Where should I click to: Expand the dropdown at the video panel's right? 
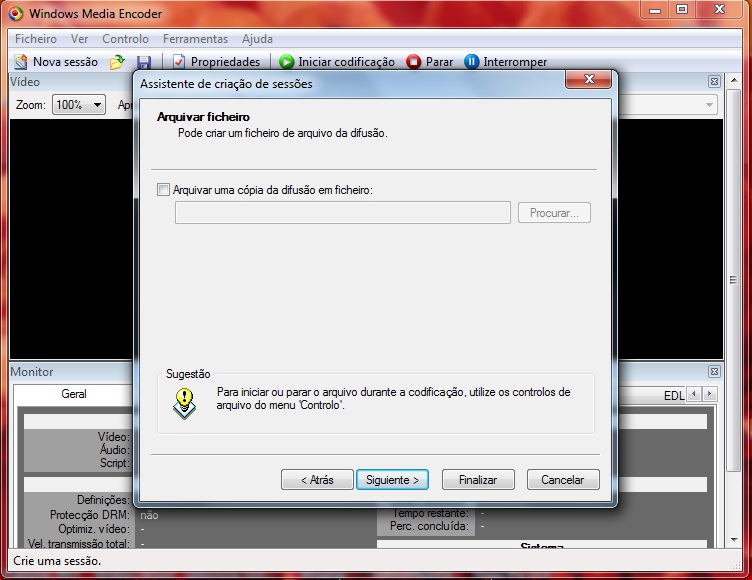[709, 105]
